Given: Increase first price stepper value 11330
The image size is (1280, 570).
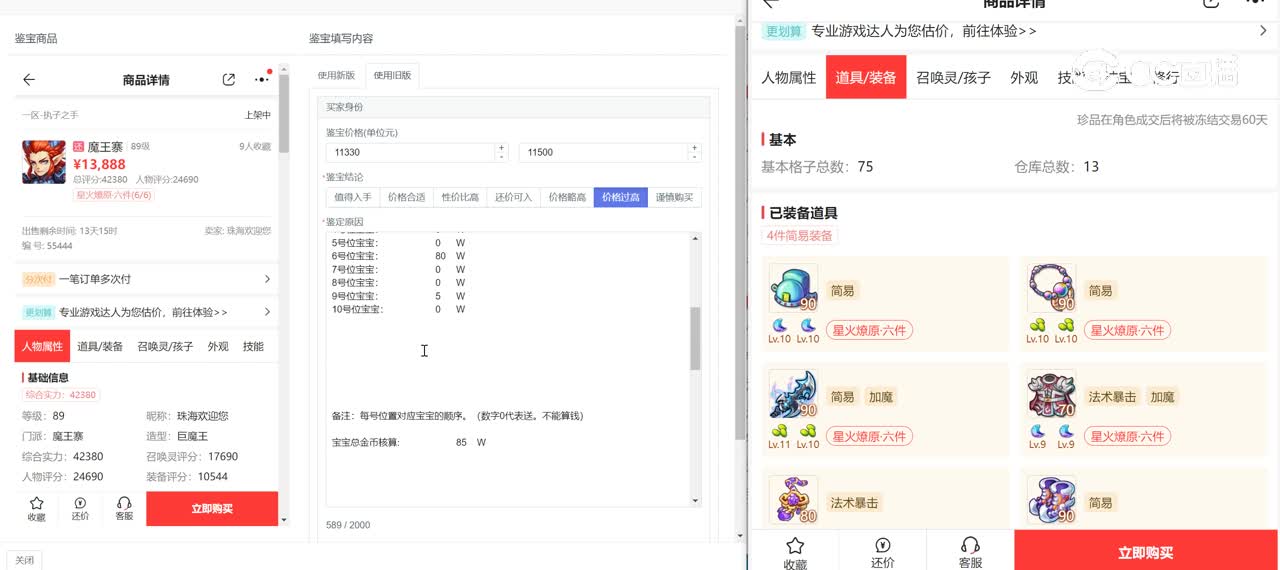Looking at the screenshot, I should coord(501,148).
